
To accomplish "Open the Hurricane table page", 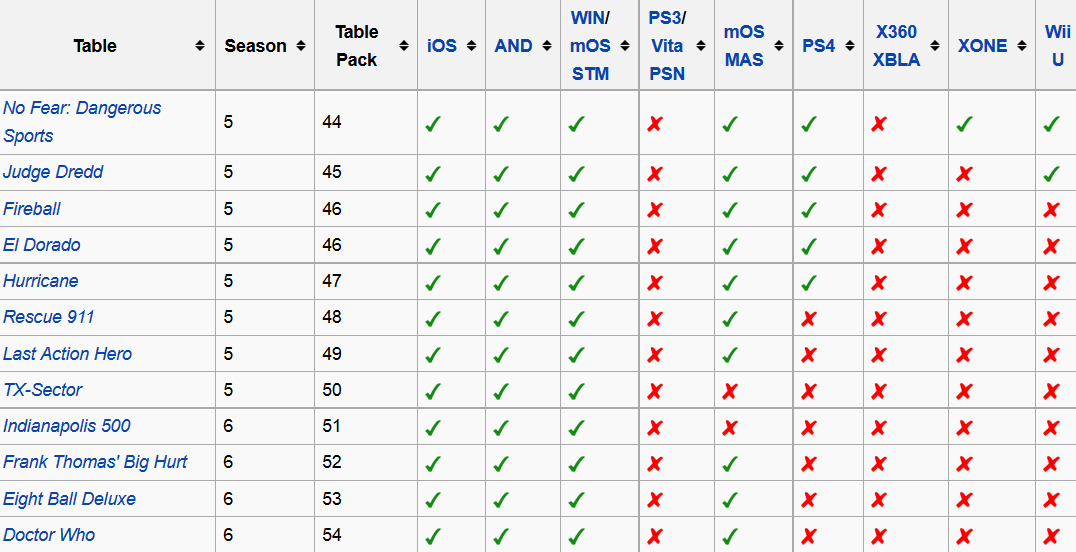I will (41, 281).
